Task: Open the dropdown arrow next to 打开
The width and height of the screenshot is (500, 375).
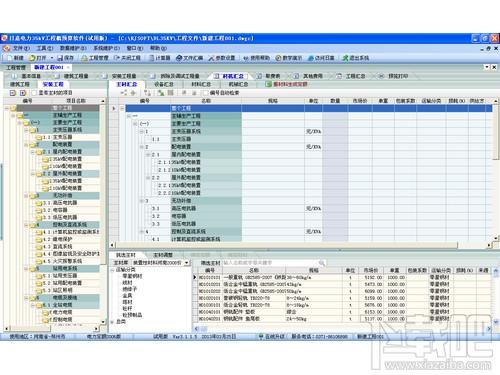Action: tap(52, 58)
